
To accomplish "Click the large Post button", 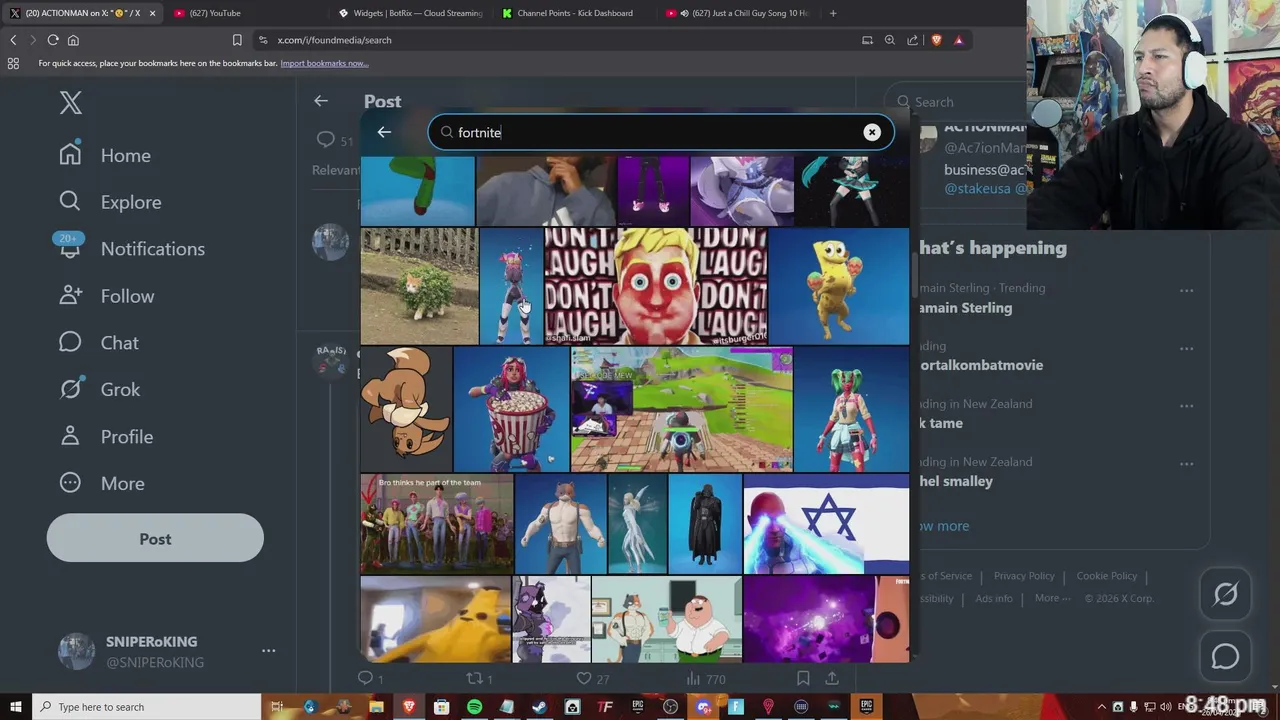I will coord(155,539).
